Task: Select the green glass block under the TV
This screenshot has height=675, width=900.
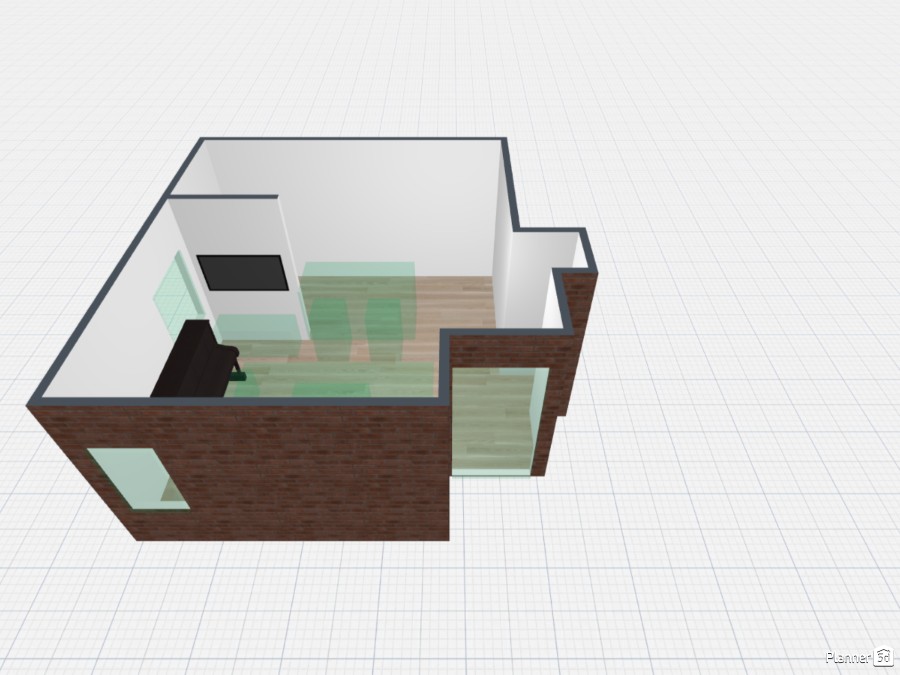Action: (257, 328)
